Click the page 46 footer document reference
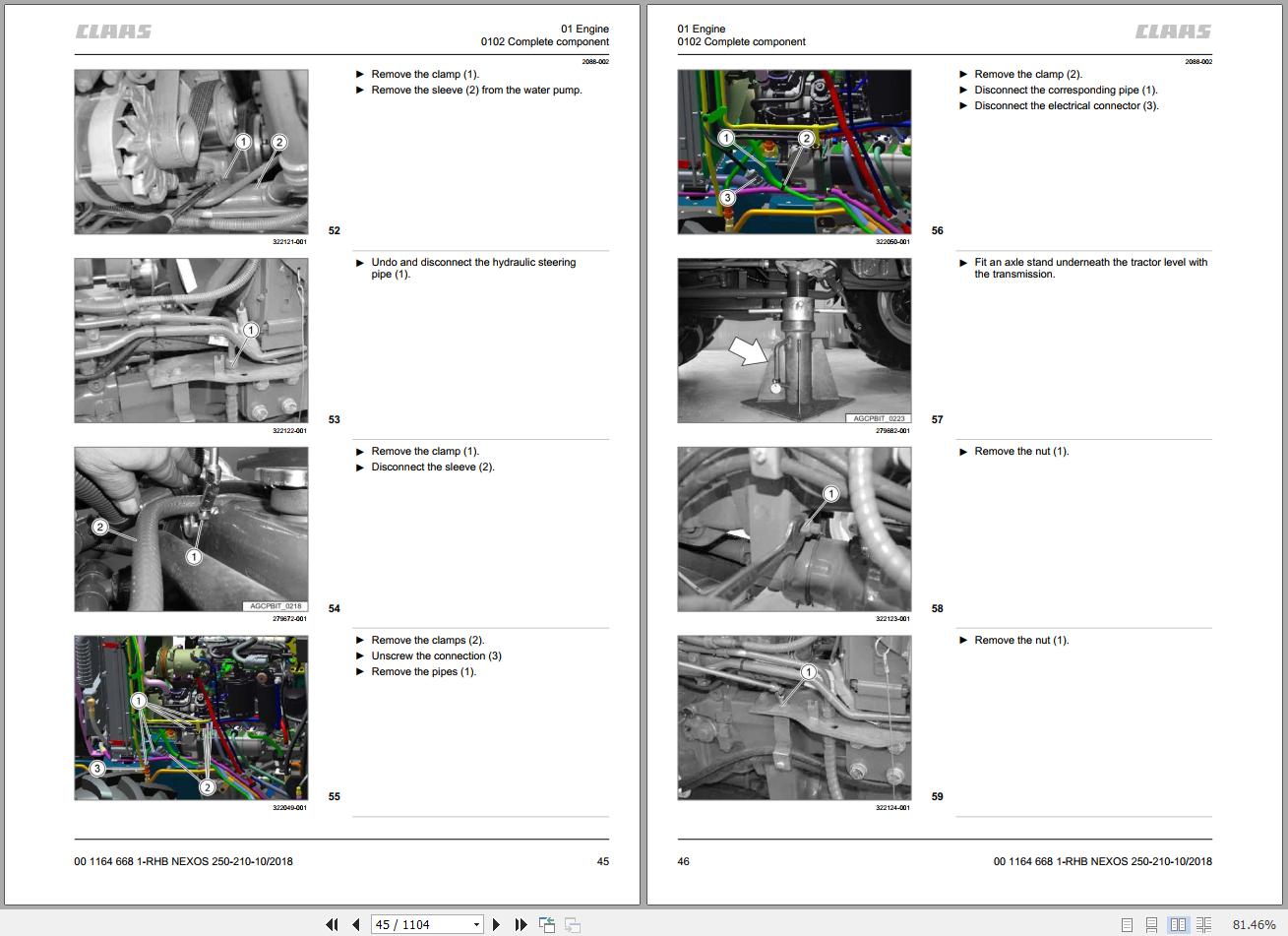Viewport: 1288px width, 936px height. click(x=1103, y=861)
